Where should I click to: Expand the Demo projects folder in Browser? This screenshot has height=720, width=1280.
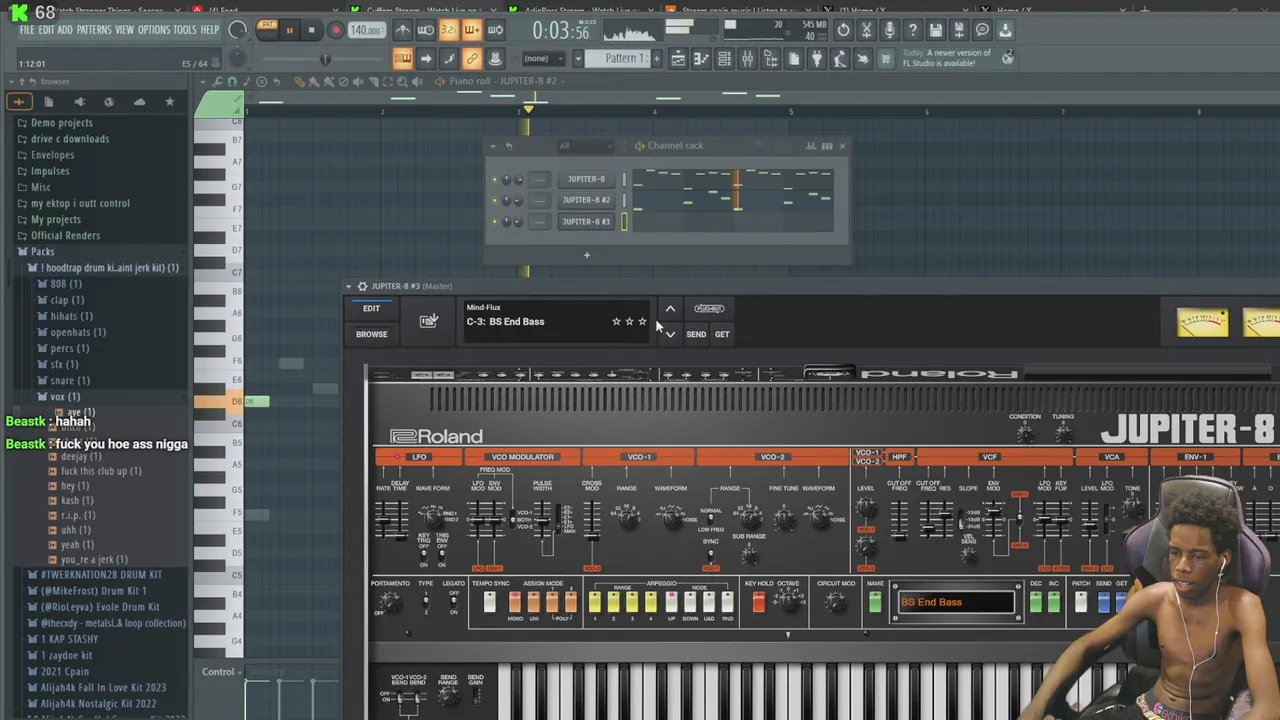pyautogui.click(x=61, y=123)
